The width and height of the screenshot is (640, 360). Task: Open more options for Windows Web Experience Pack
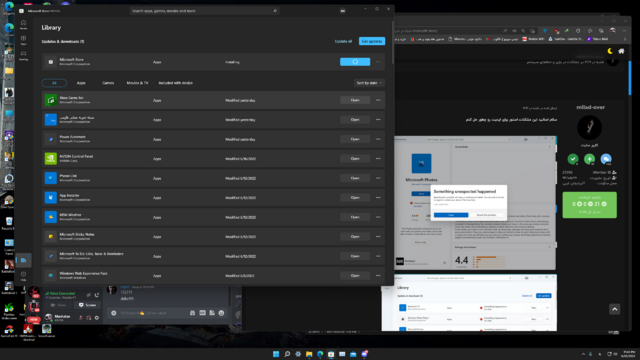click(x=378, y=276)
